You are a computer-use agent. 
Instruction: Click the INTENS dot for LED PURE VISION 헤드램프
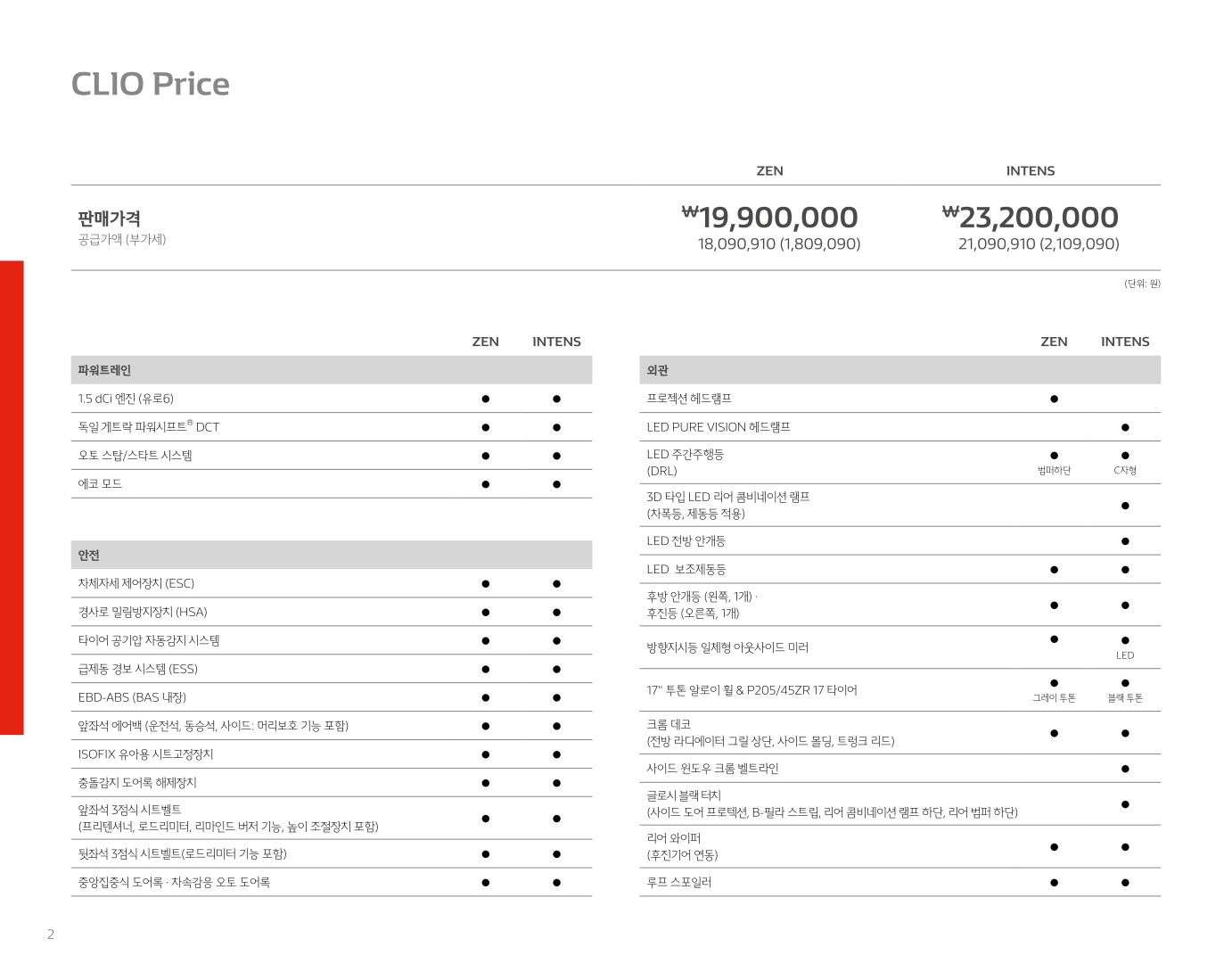point(1125,427)
